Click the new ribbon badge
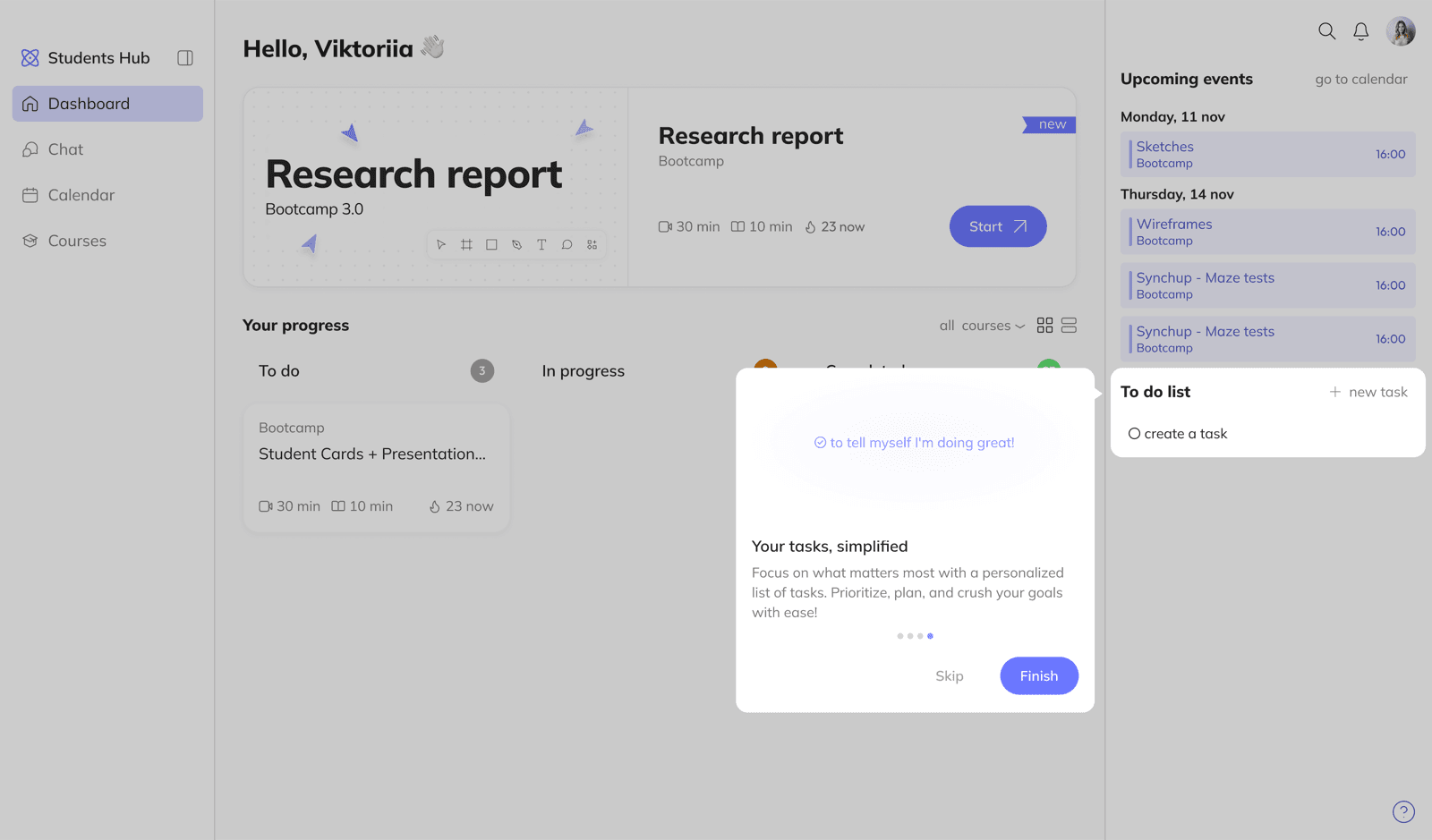The image size is (1432, 840). [1050, 124]
